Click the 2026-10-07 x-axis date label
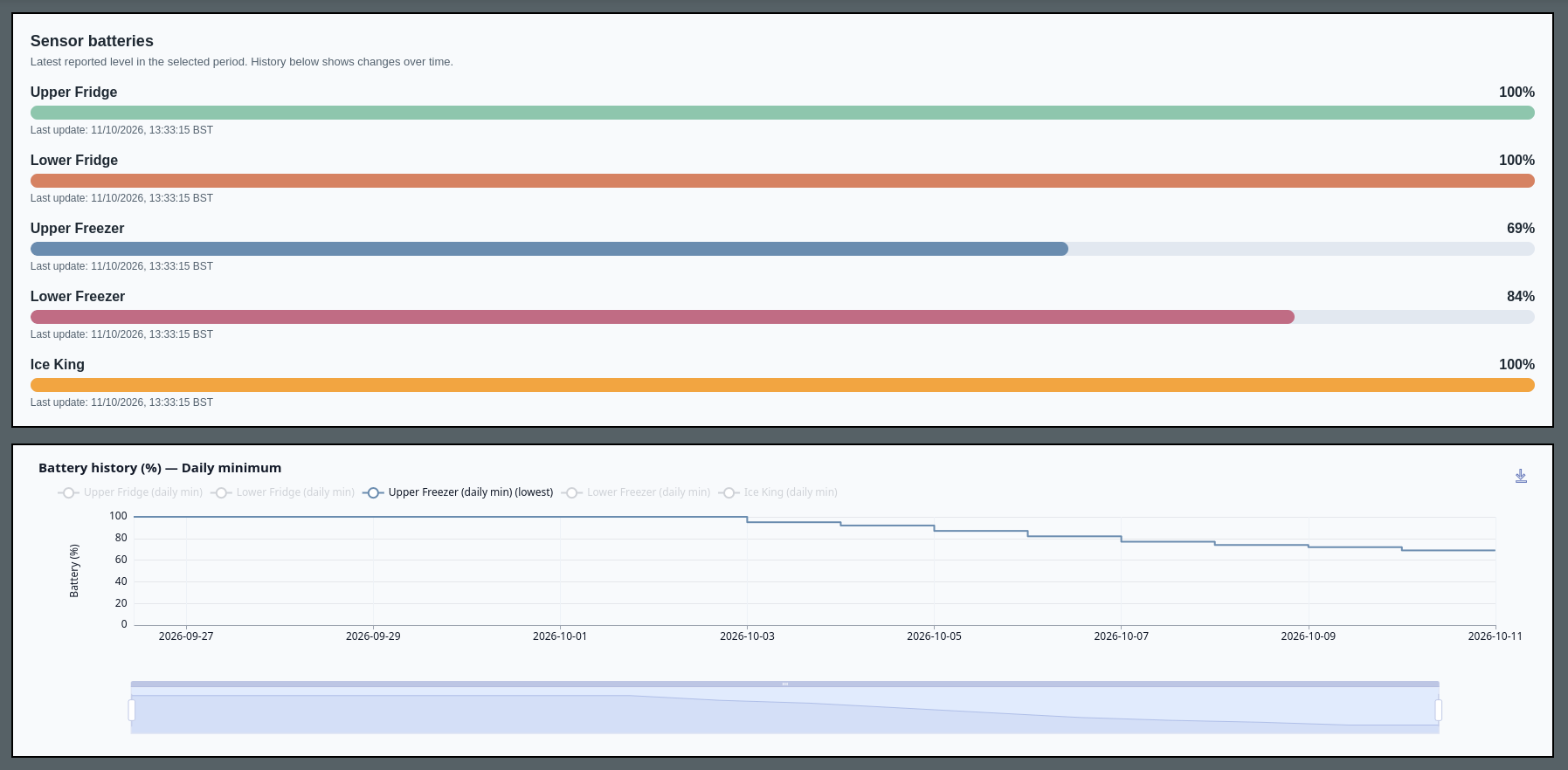1568x770 pixels. (1121, 636)
